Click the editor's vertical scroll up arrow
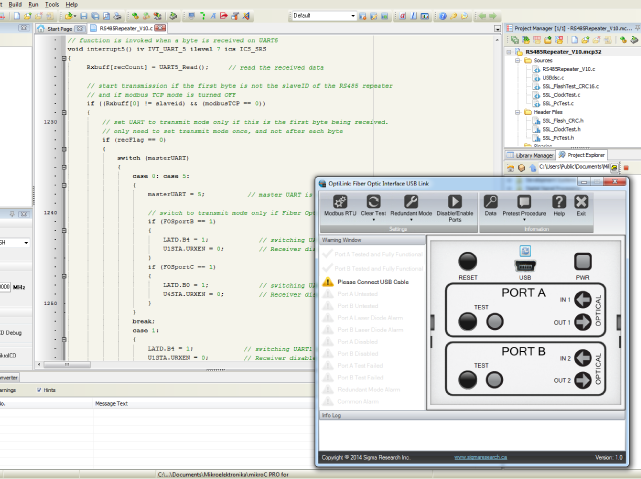The width and height of the screenshot is (641, 479). (497, 40)
